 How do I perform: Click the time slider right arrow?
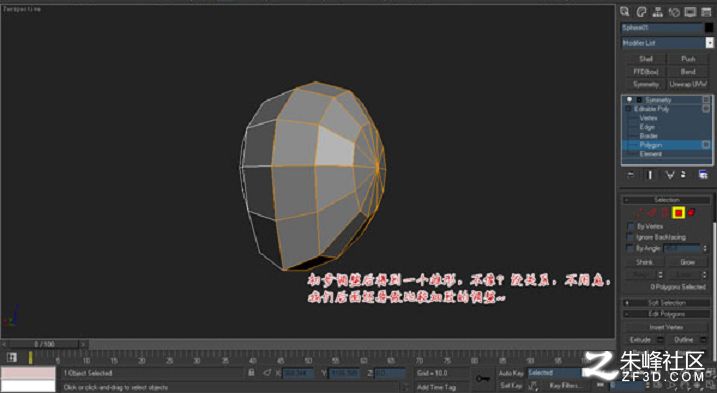pyautogui.click(x=84, y=344)
